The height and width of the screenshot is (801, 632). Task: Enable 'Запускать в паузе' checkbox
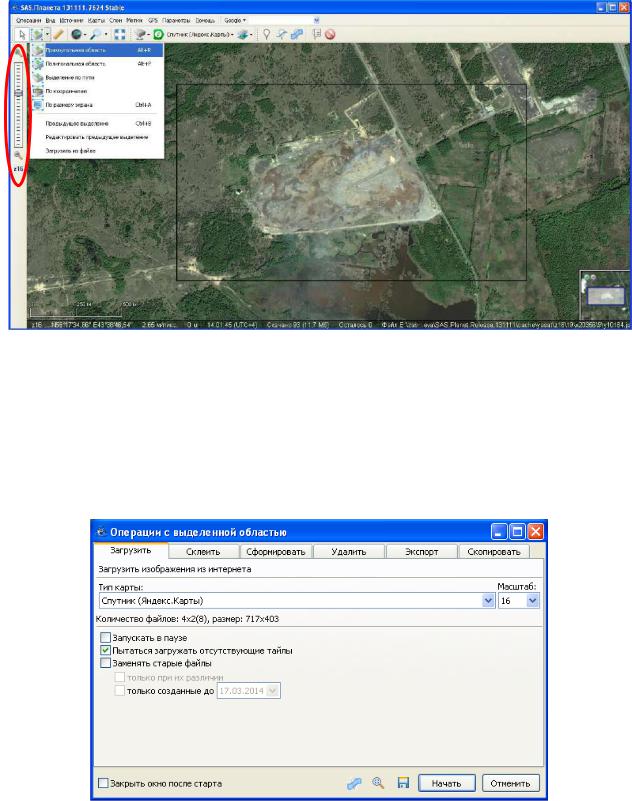pos(105,638)
